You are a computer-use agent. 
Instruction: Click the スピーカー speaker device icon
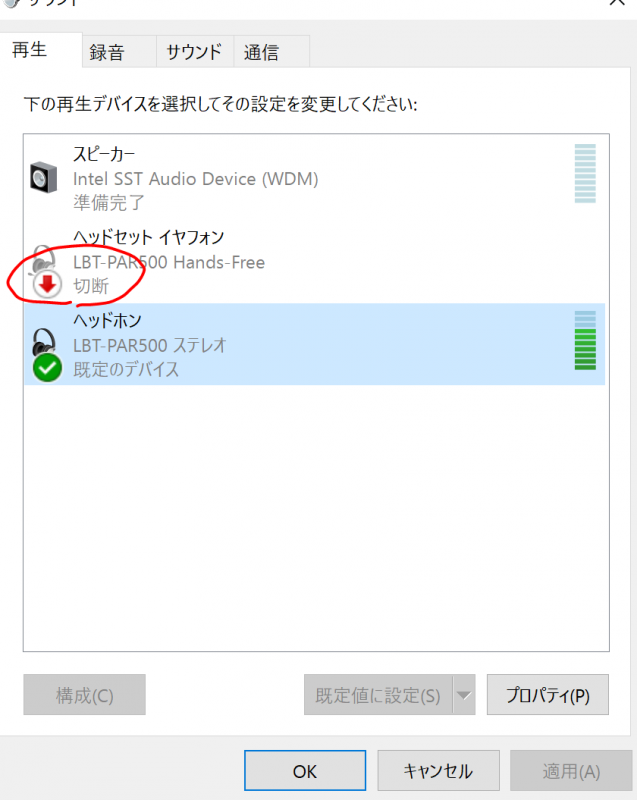(x=43, y=178)
